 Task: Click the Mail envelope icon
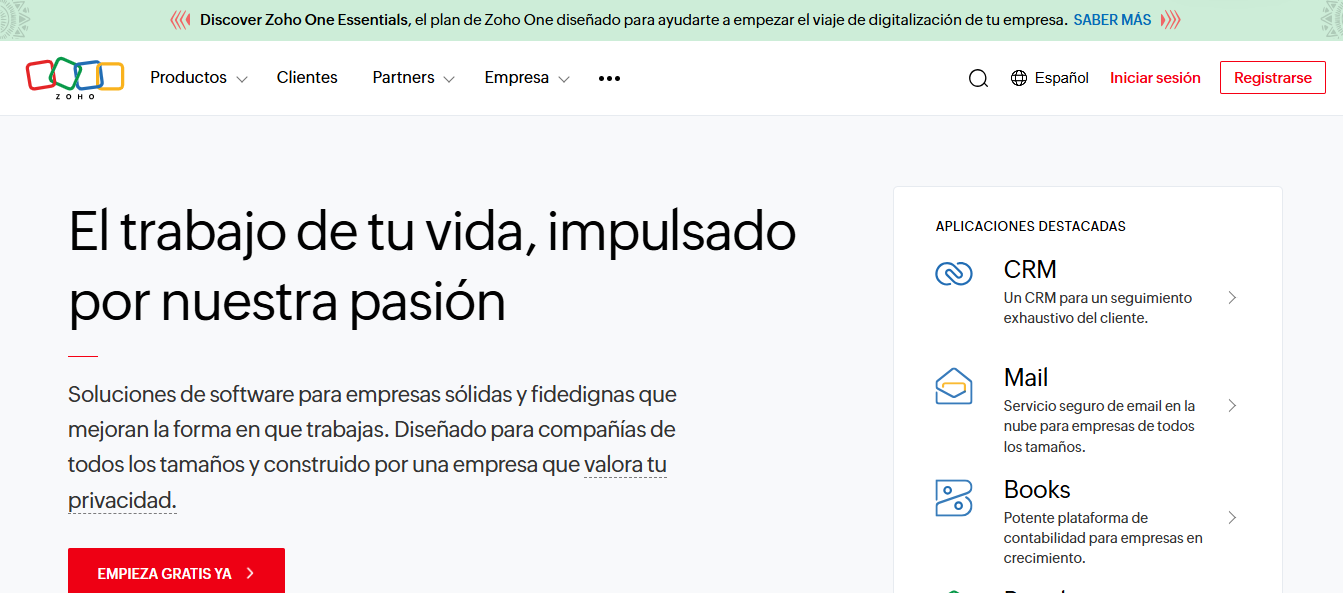953,384
